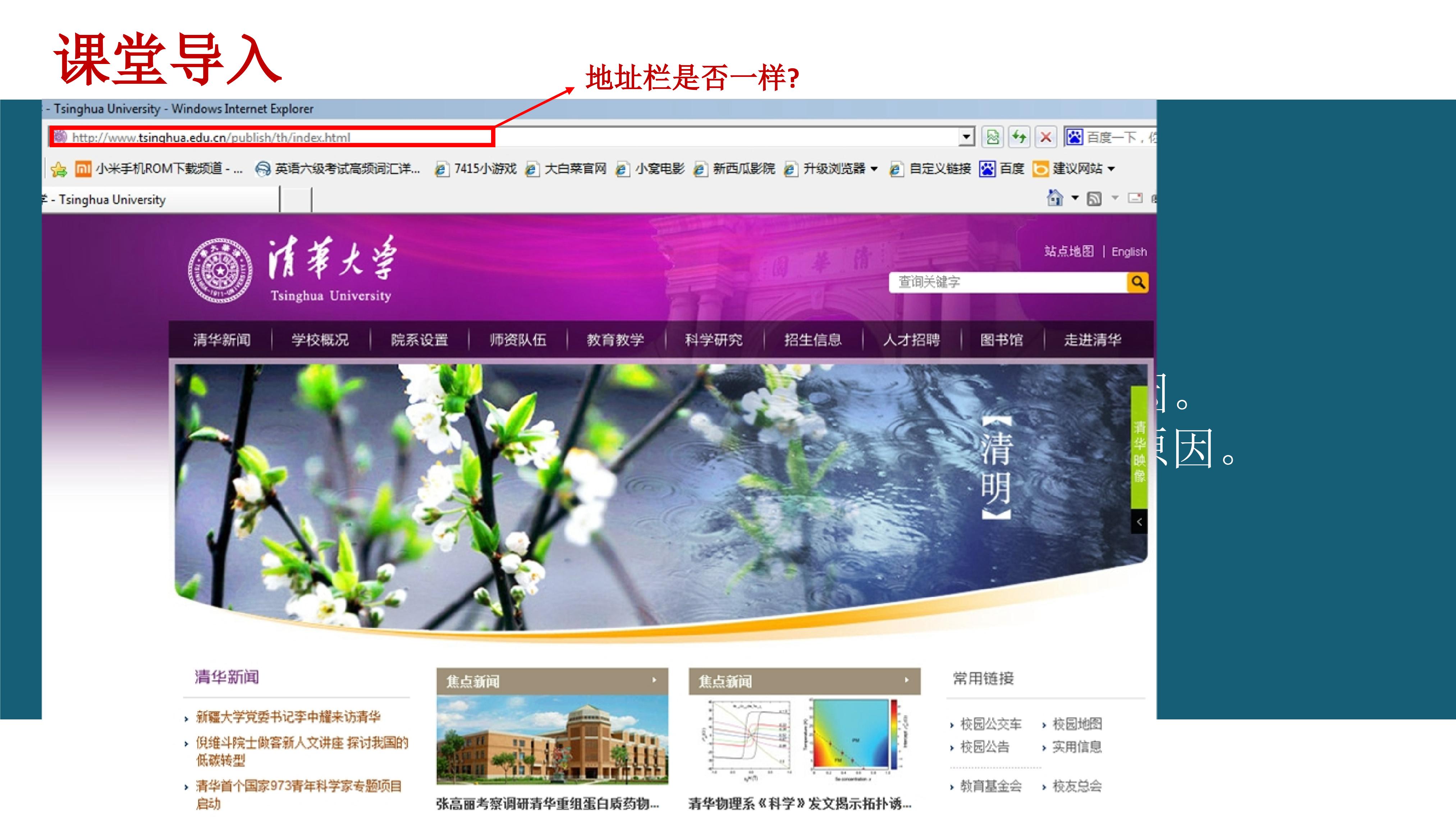The image size is (1456, 819).
Task: Expand the 升级浏览器 favorites dropdown
Action: click(874, 168)
